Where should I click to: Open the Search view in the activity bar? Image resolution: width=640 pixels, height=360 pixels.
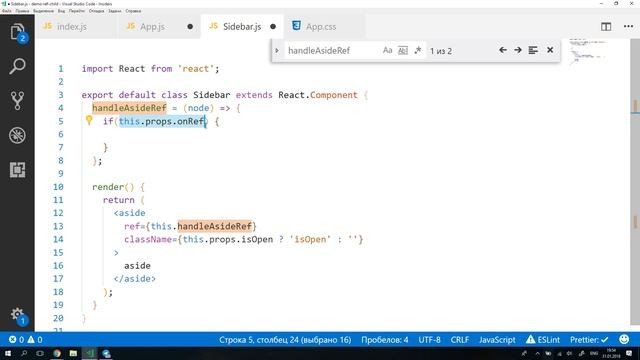pos(17,66)
